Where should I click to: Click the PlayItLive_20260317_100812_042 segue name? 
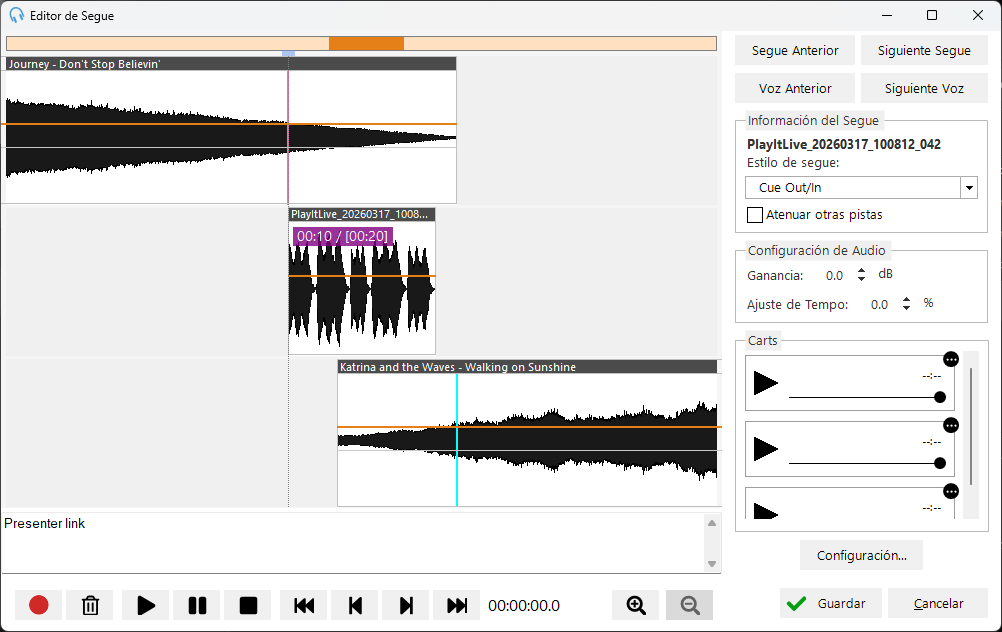844,144
